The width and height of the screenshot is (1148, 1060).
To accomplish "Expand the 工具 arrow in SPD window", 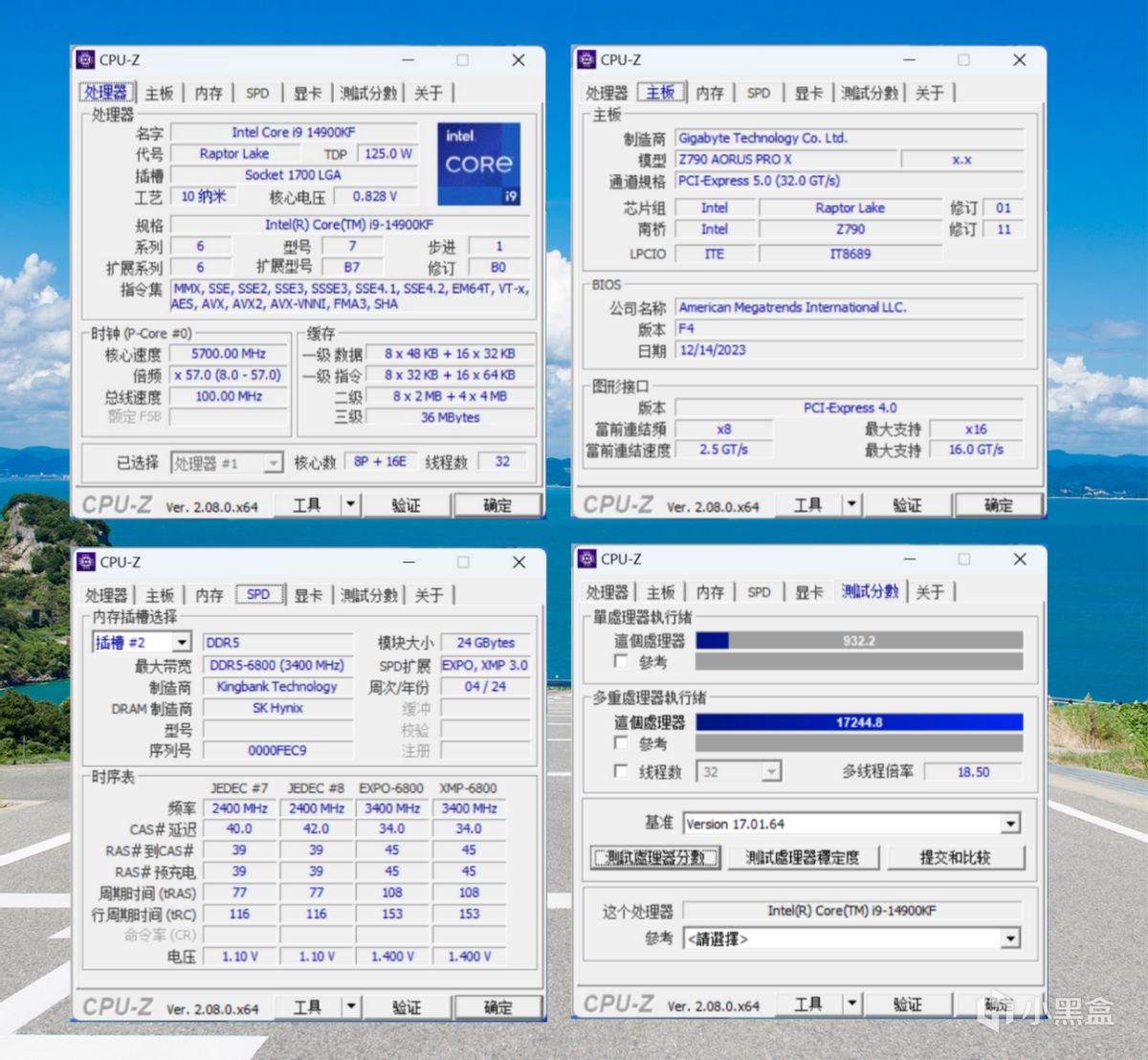I will pos(351,1006).
